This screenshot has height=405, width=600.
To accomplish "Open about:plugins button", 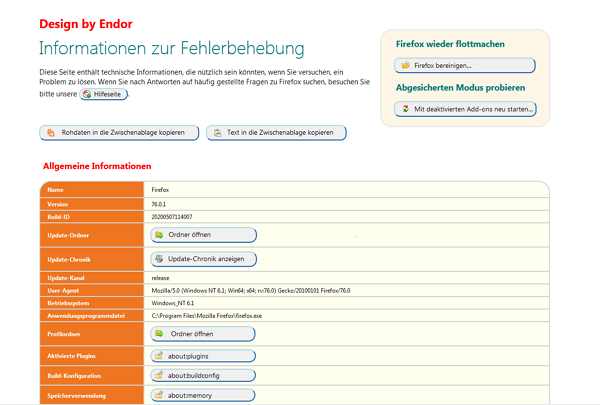I will coord(203,356).
